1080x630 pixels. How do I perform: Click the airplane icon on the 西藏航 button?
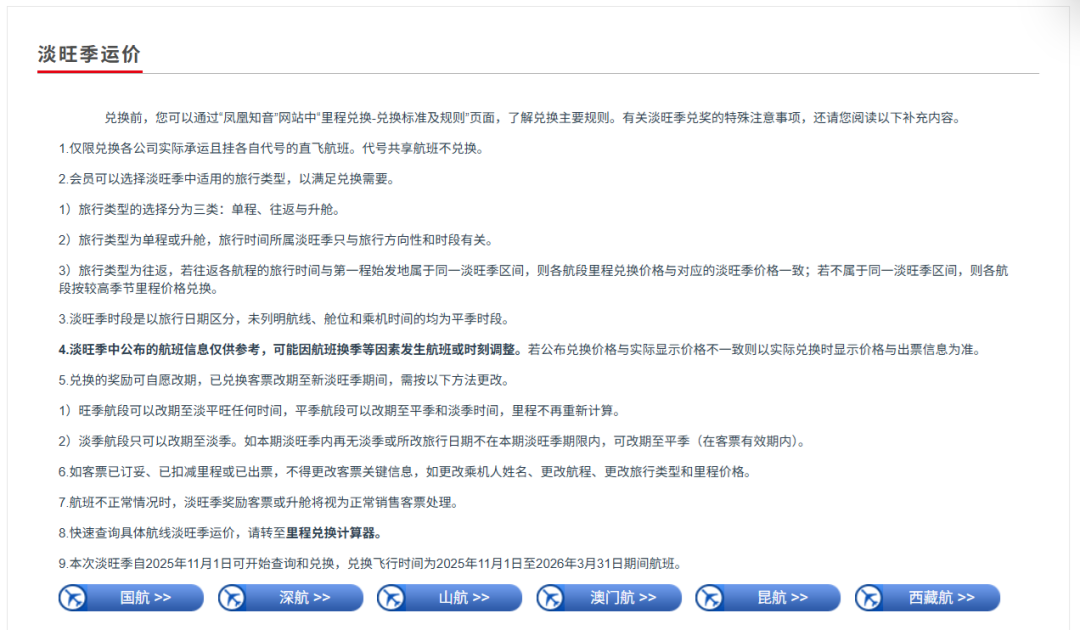[869, 597]
